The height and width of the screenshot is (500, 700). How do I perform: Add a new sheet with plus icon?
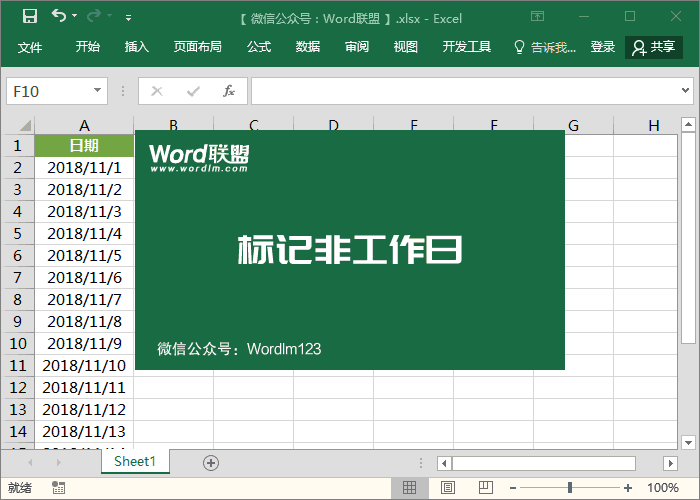210,462
